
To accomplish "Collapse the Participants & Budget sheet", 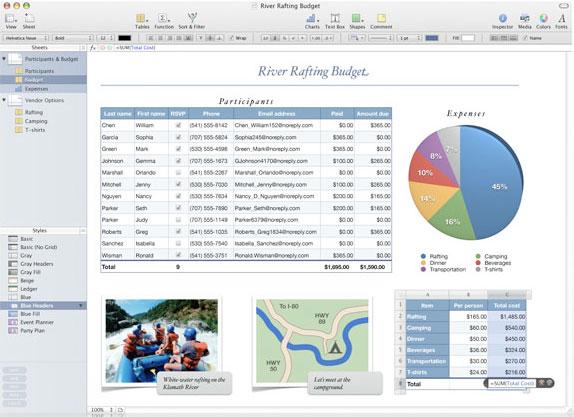I will coord(4,59).
